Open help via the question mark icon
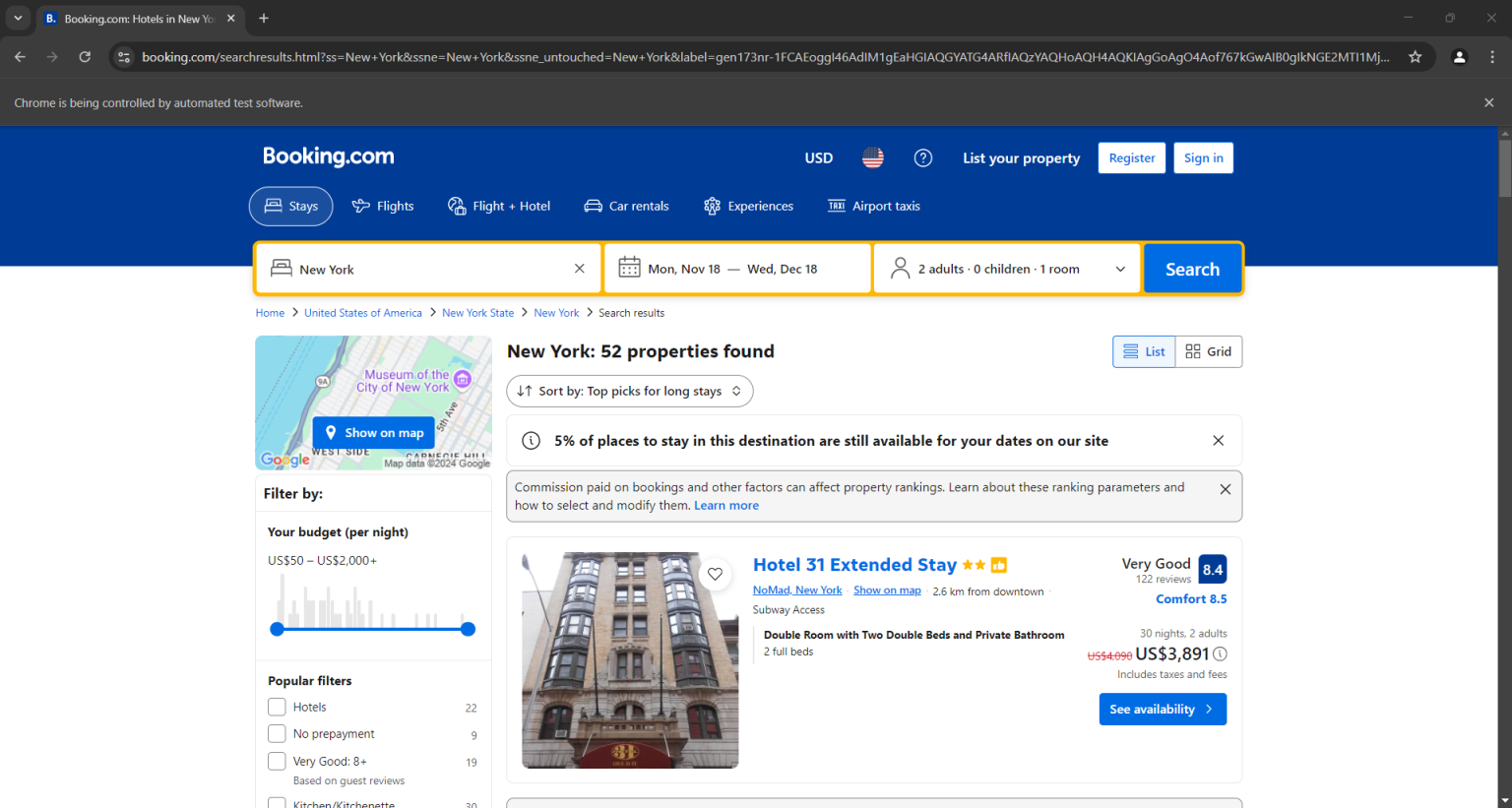 [x=923, y=157]
